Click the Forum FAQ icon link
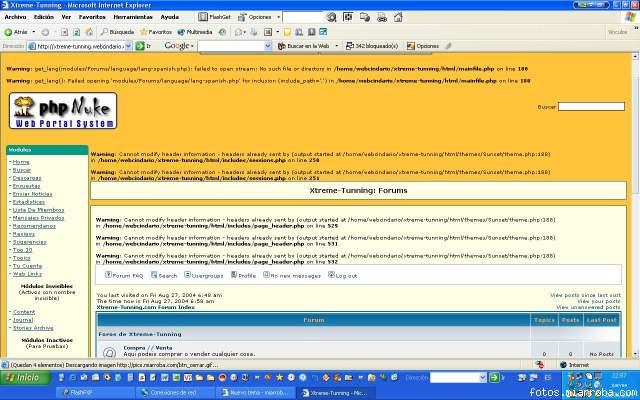Viewport: 640px width, 400px height. click(x=124, y=276)
